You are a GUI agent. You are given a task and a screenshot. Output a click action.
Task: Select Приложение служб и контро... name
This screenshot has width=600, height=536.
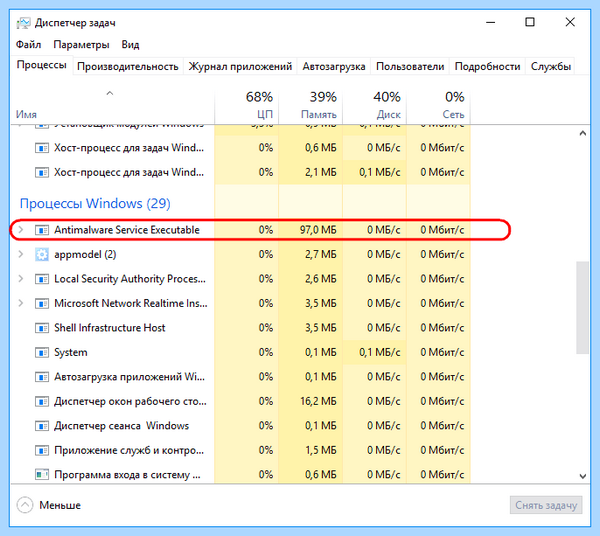pos(129,450)
